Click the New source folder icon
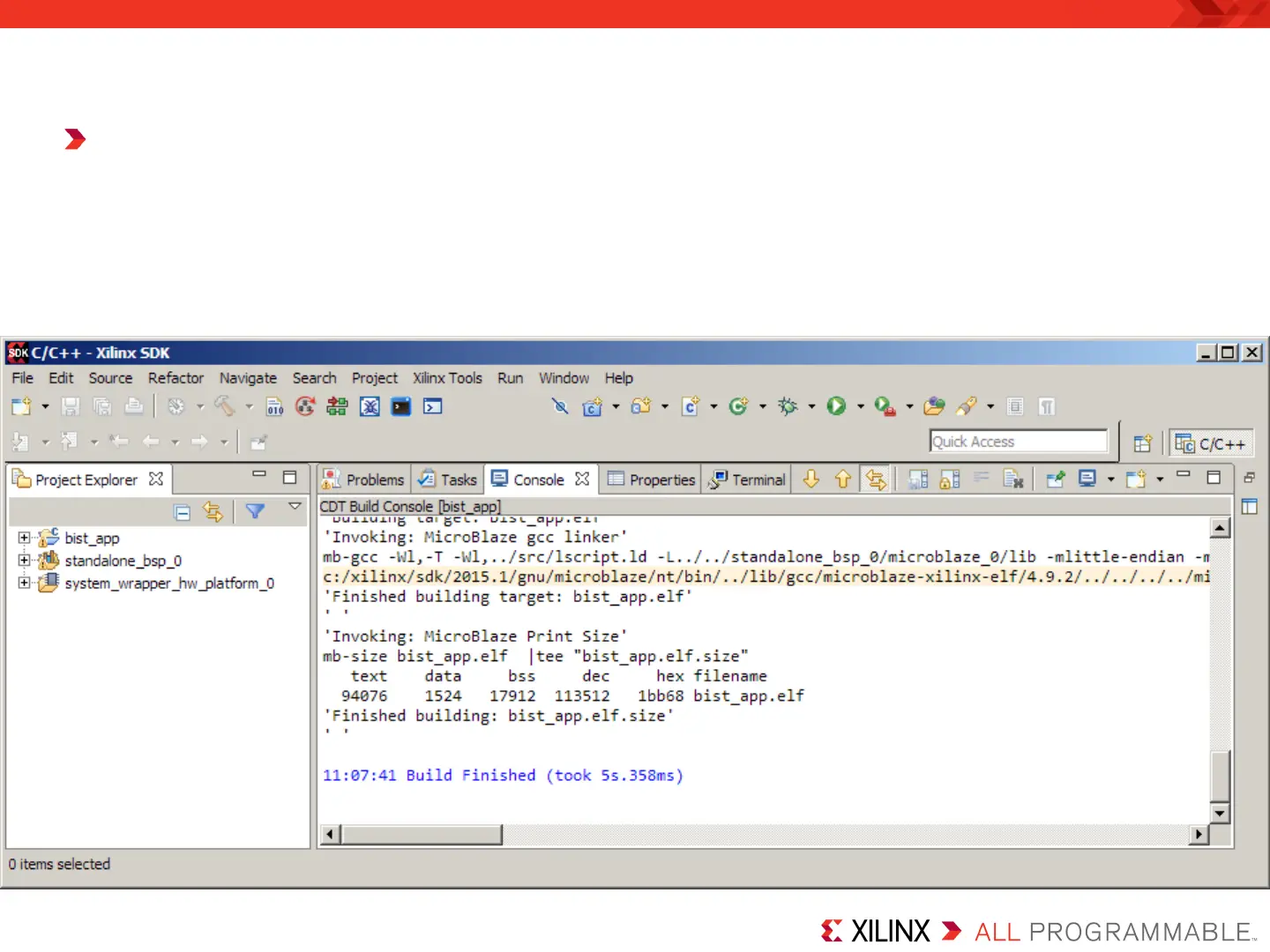This screenshot has height=952, width=1270. point(641,406)
